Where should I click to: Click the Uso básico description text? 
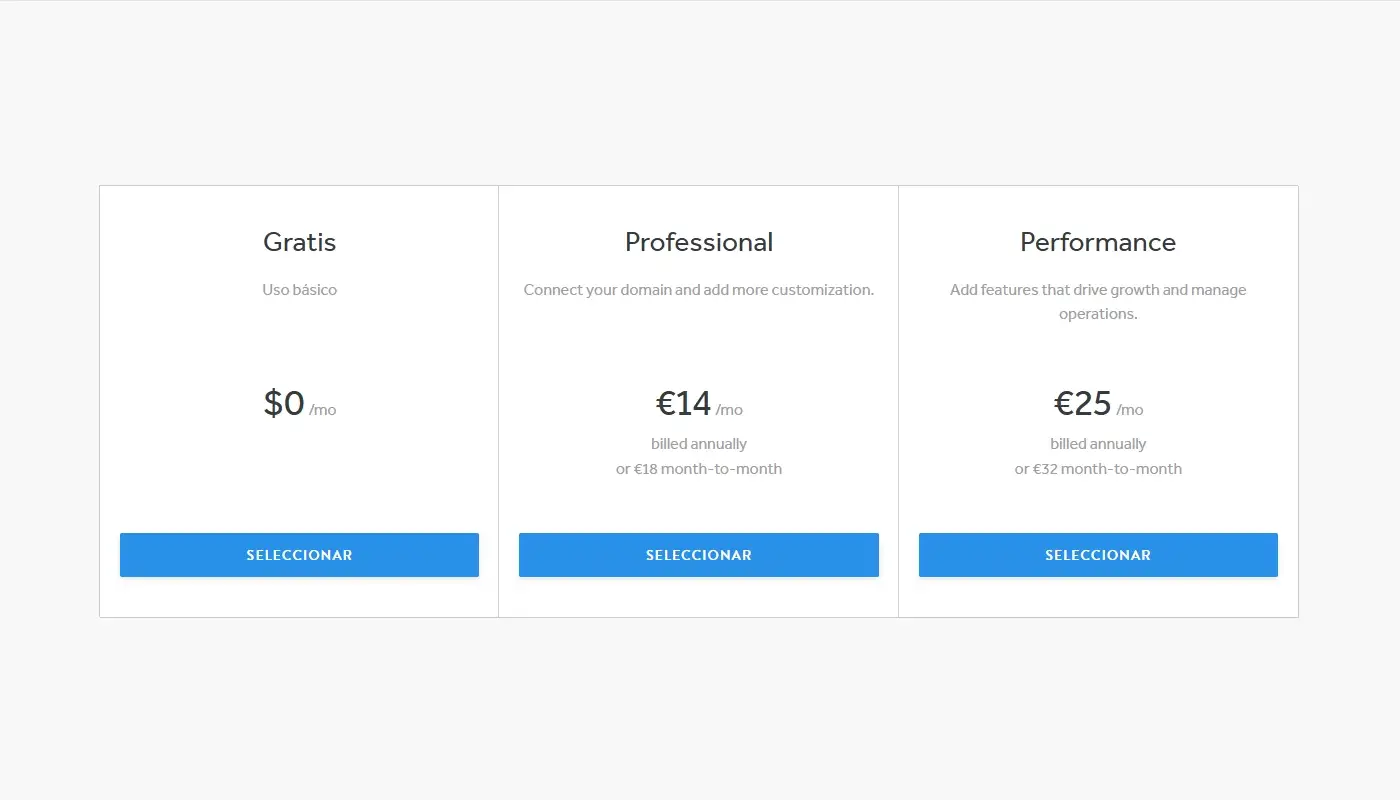pos(299,289)
